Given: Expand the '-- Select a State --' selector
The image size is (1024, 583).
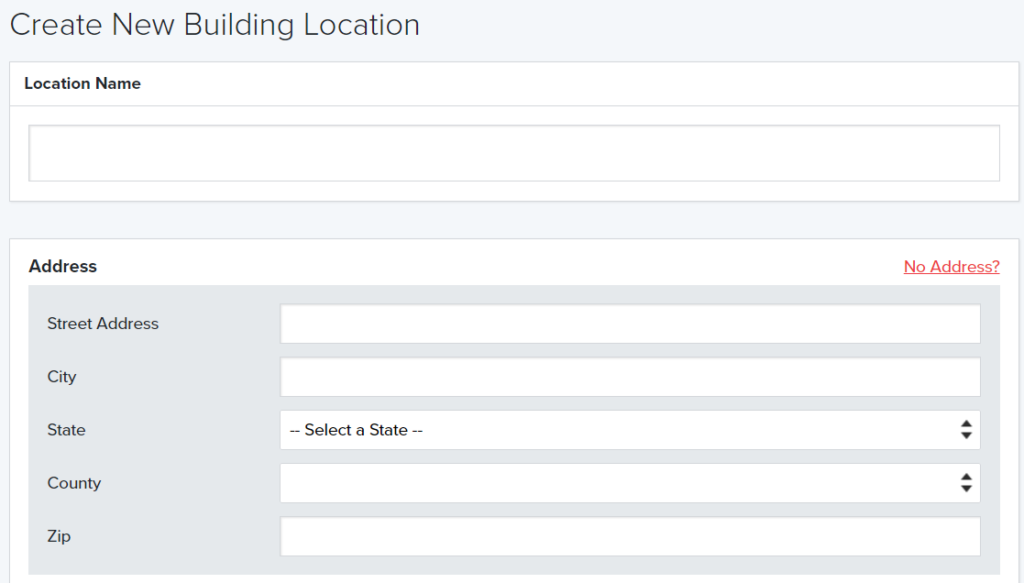Looking at the screenshot, I should (x=630, y=430).
